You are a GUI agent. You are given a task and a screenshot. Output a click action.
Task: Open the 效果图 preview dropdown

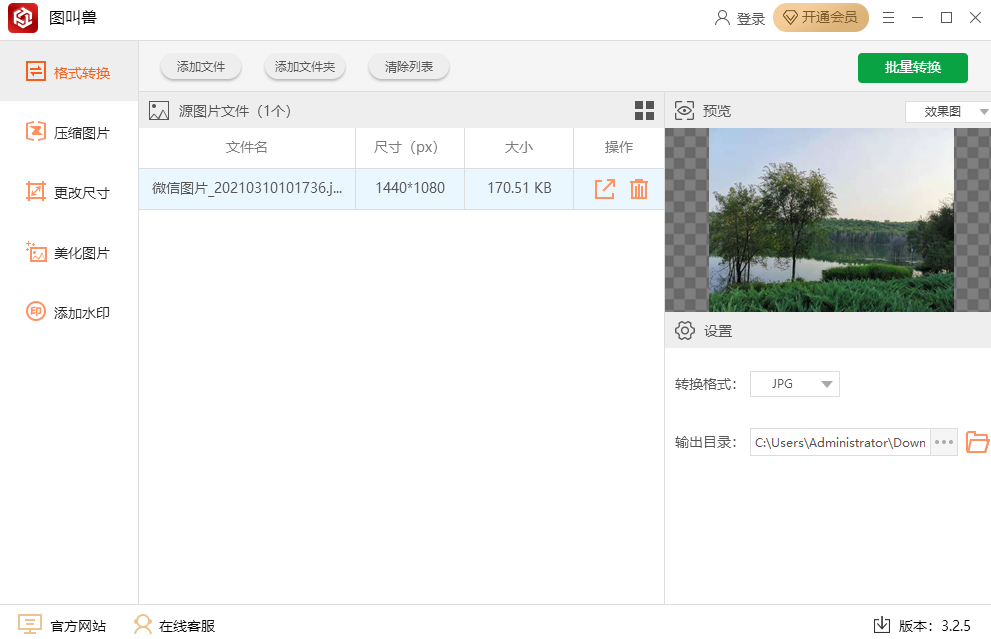(x=948, y=111)
